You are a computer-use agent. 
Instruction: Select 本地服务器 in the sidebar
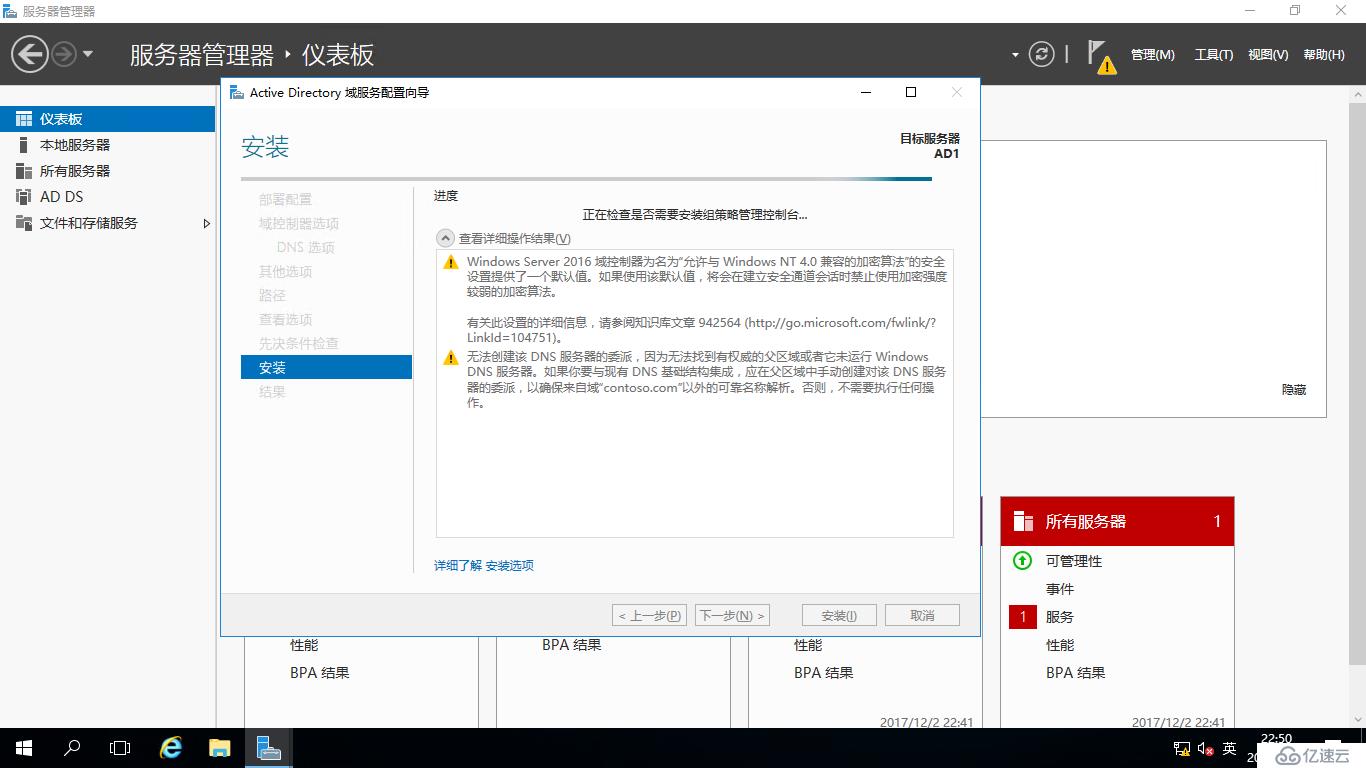107,145
